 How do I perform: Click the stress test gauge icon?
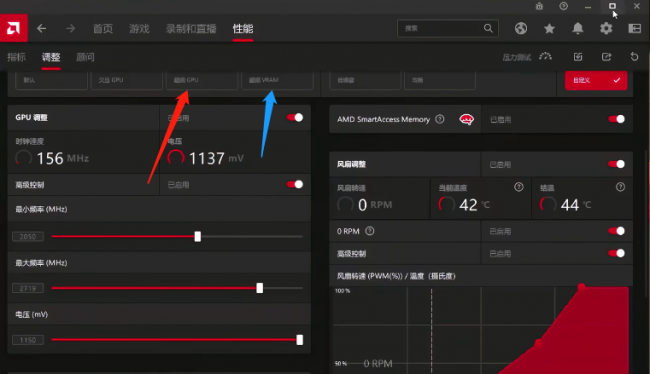[546, 56]
